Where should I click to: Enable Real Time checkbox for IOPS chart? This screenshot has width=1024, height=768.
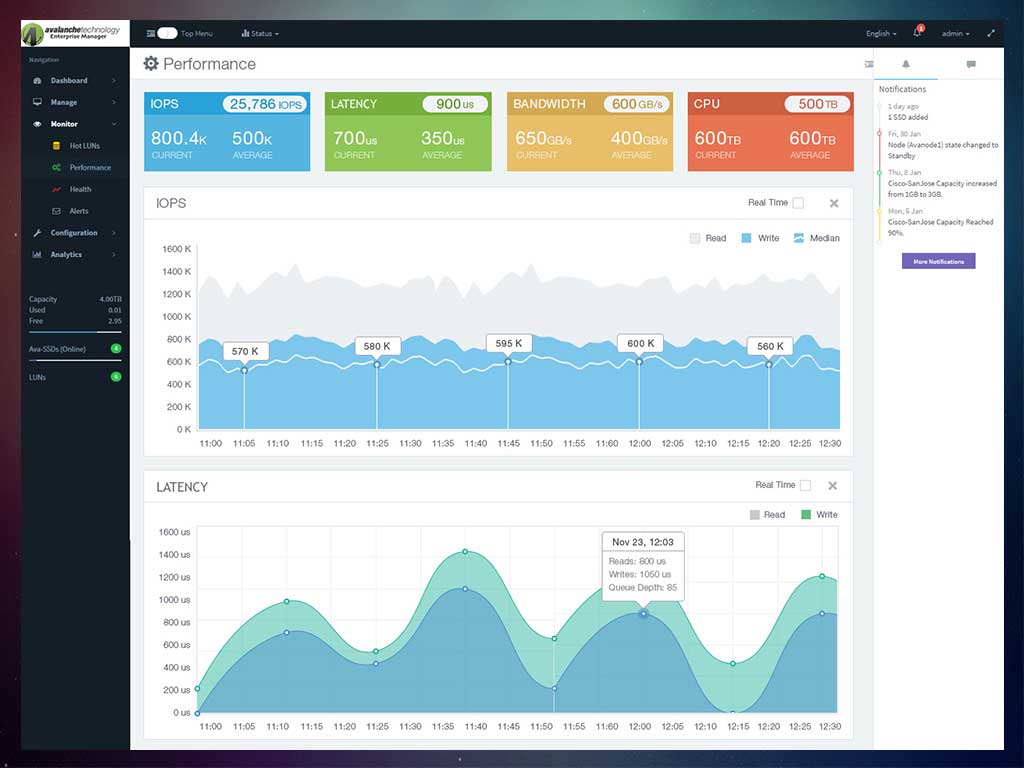pos(798,203)
